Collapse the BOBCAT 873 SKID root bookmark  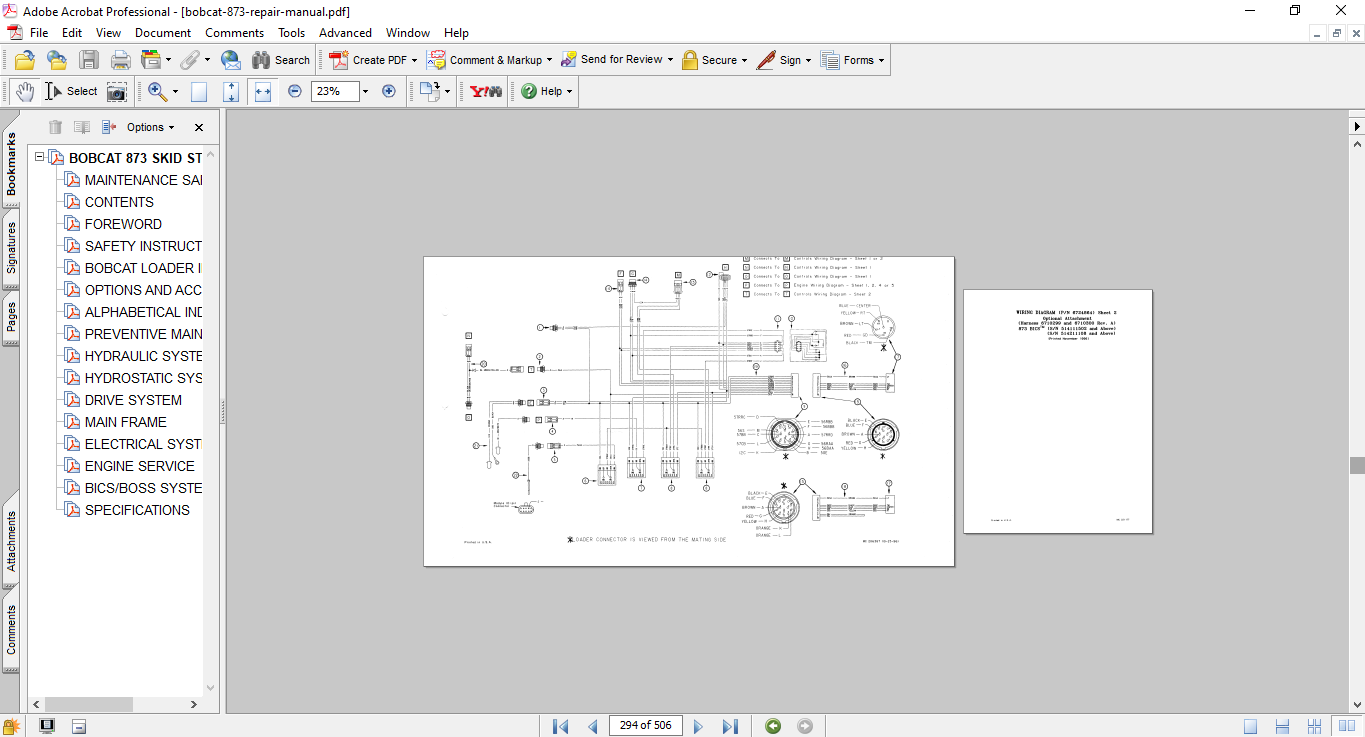coord(39,158)
